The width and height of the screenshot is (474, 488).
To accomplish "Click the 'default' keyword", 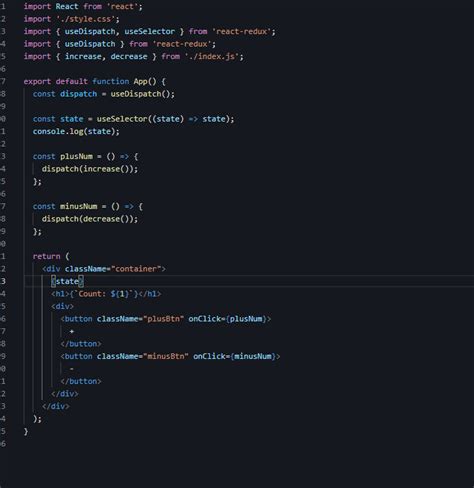I will (x=71, y=81).
